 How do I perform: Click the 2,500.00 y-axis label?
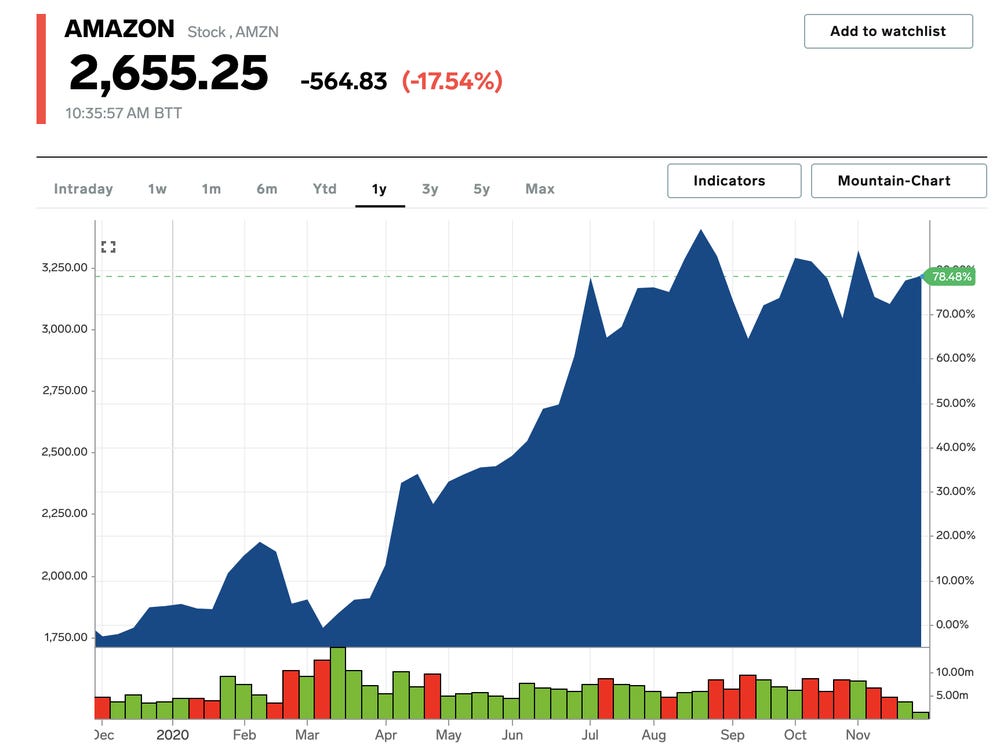(x=64, y=452)
